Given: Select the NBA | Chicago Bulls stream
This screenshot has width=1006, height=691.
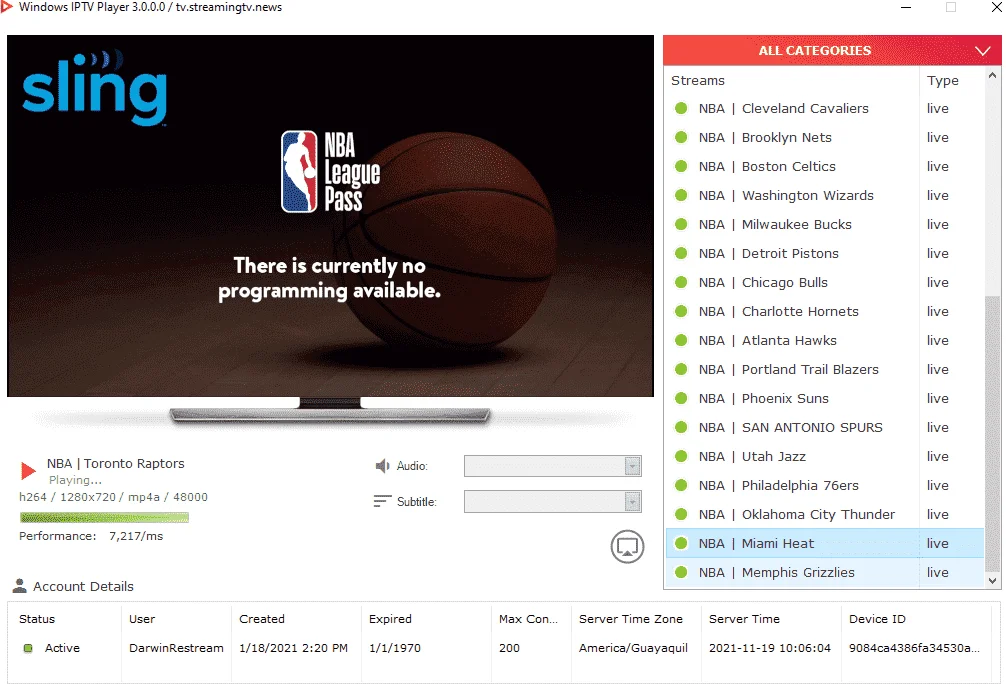Looking at the screenshot, I should (824, 282).
